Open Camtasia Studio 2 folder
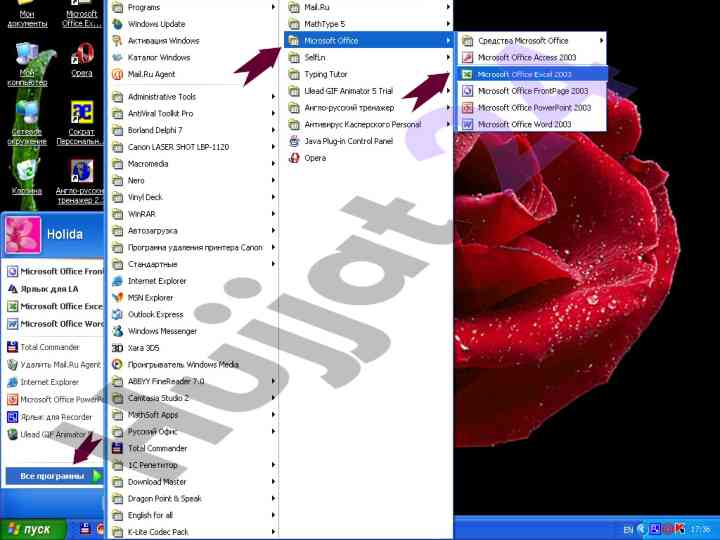 tap(193, 398)
